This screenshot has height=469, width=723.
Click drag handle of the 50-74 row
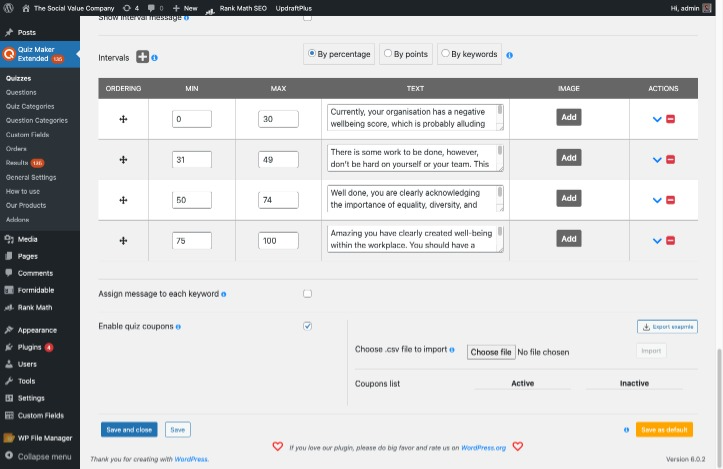tap(123, 200)
